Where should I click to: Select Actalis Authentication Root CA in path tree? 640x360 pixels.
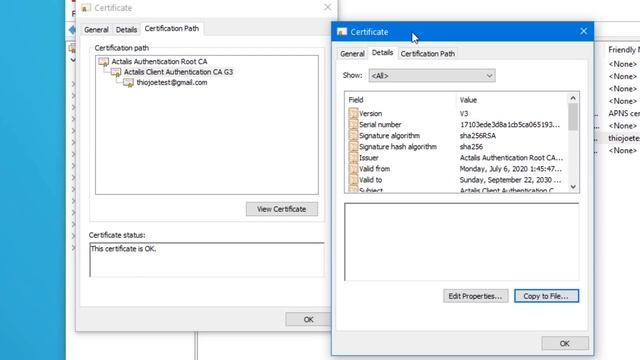pyautogui.click(x=159, y=62)
